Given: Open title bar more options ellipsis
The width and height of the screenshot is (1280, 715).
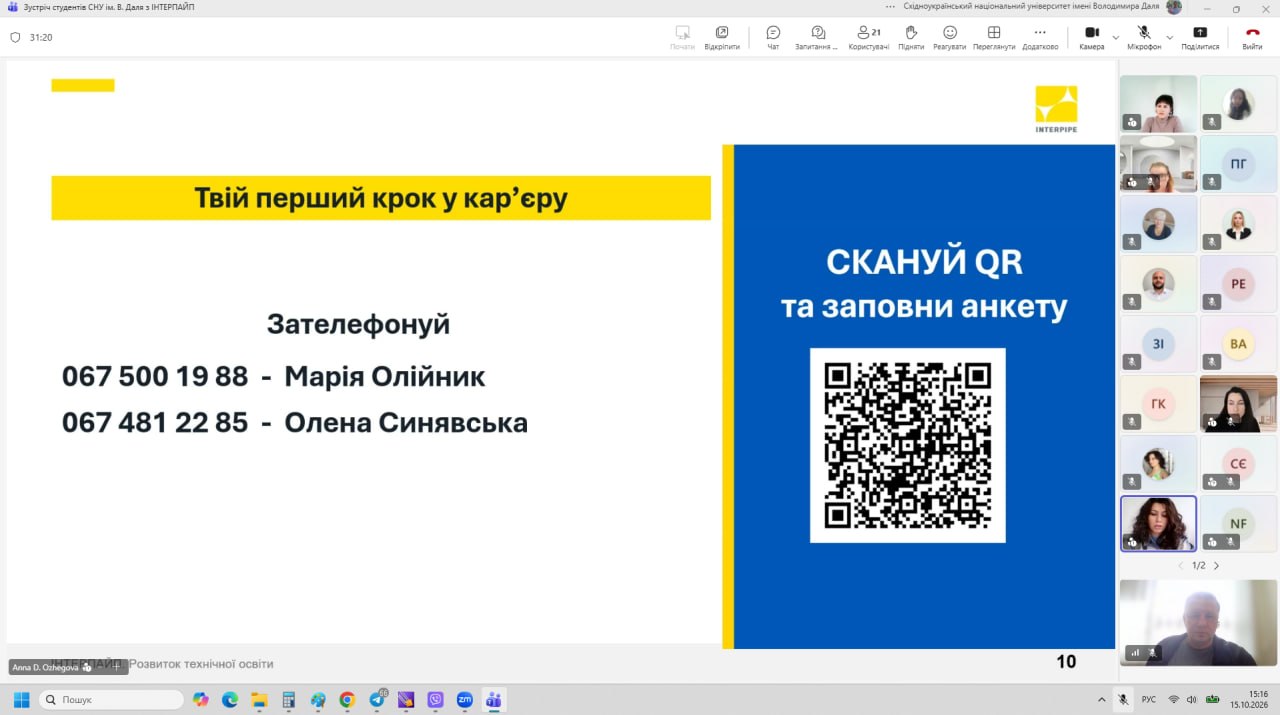Looking at the screenshot, I should tap(890, 7).
